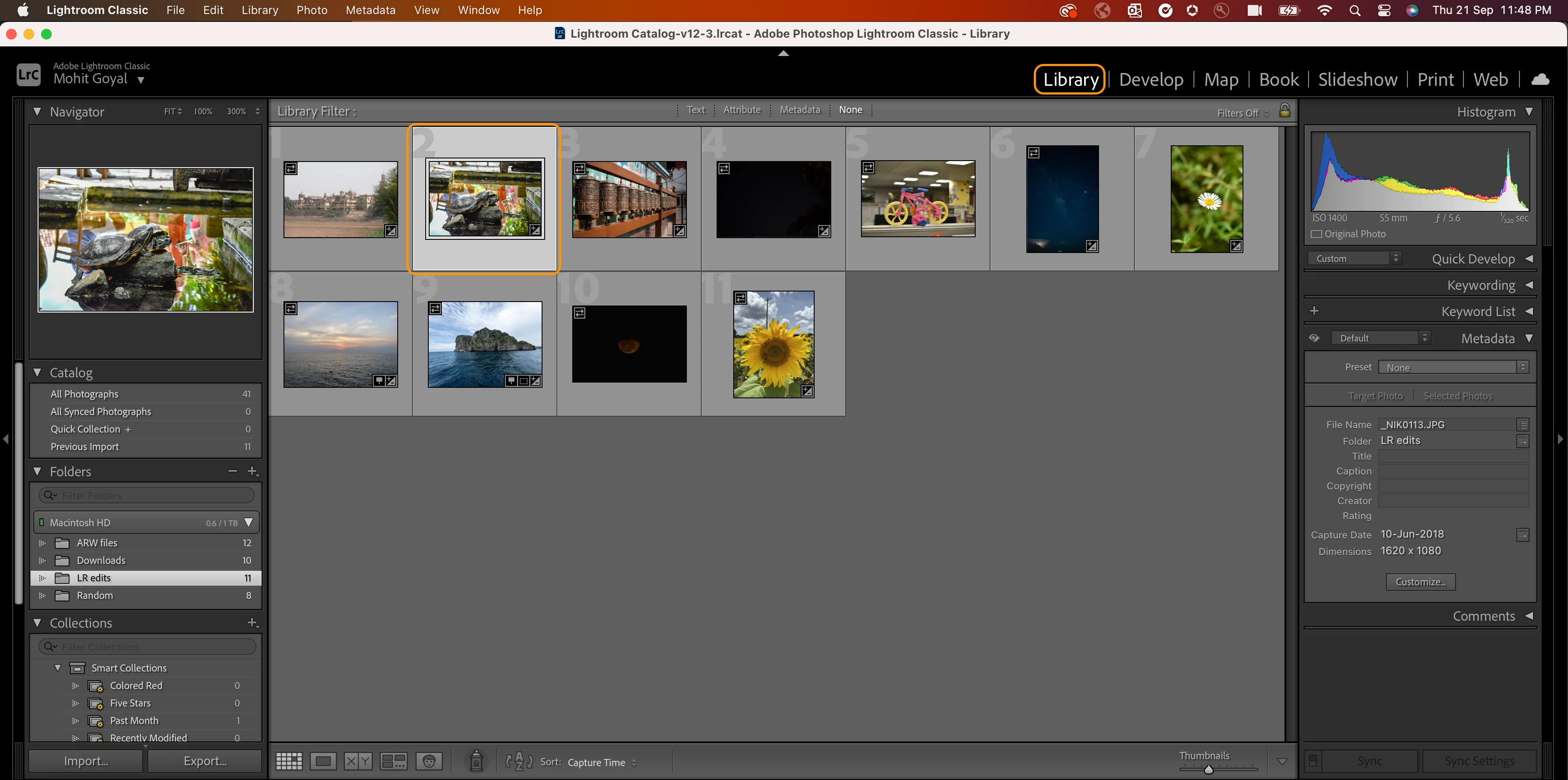Click the Thumbnails size slider
1568x780 pixels.
tap(1209, 769)
